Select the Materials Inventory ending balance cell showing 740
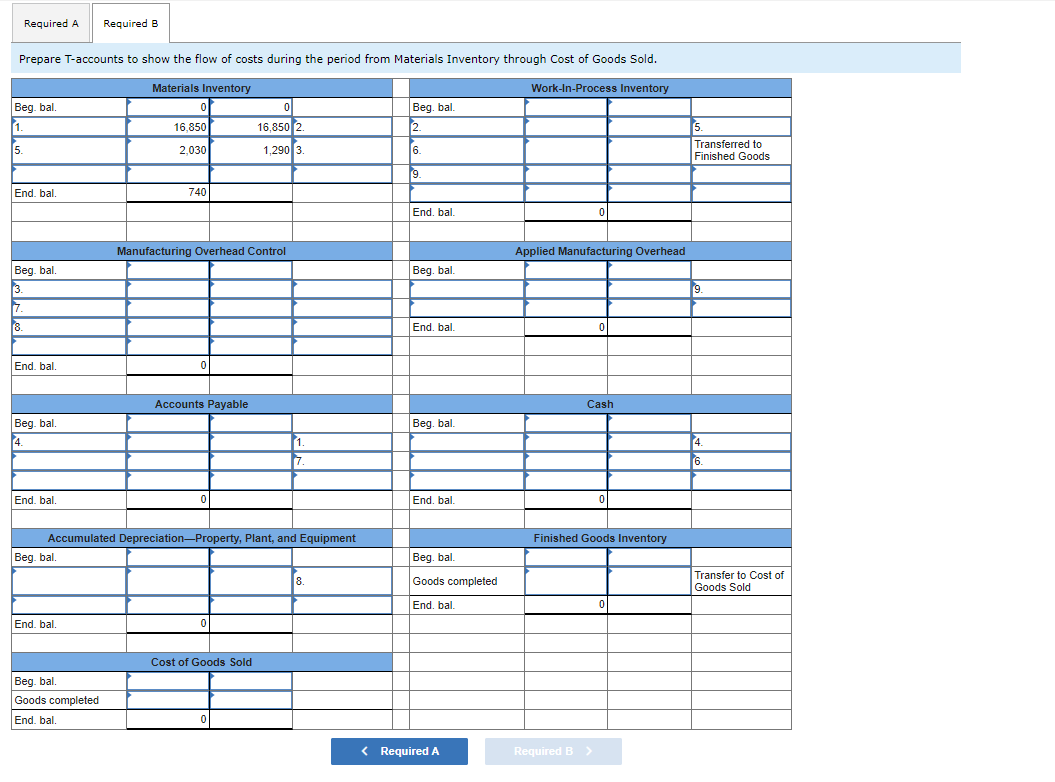 coord(167,193)
